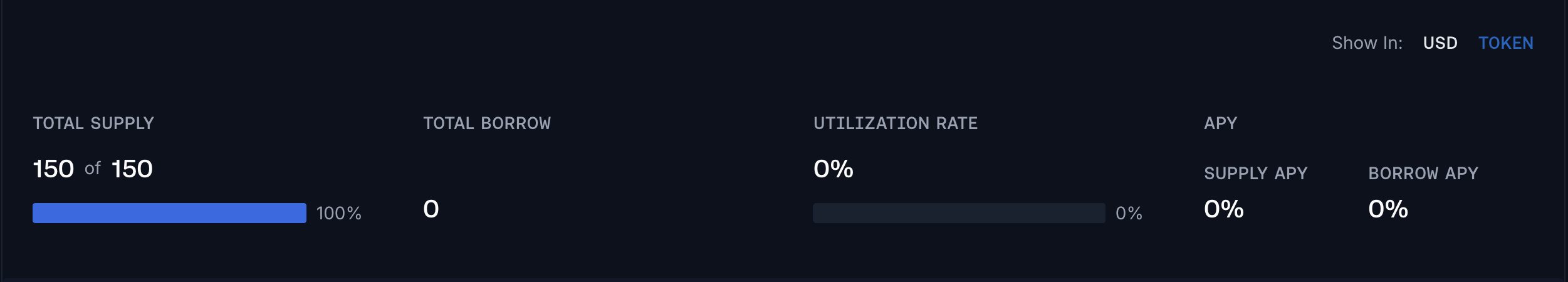Select the SUPPLY APY label
Viewport: 1568px width, 282px height.
pos(1256,174)
